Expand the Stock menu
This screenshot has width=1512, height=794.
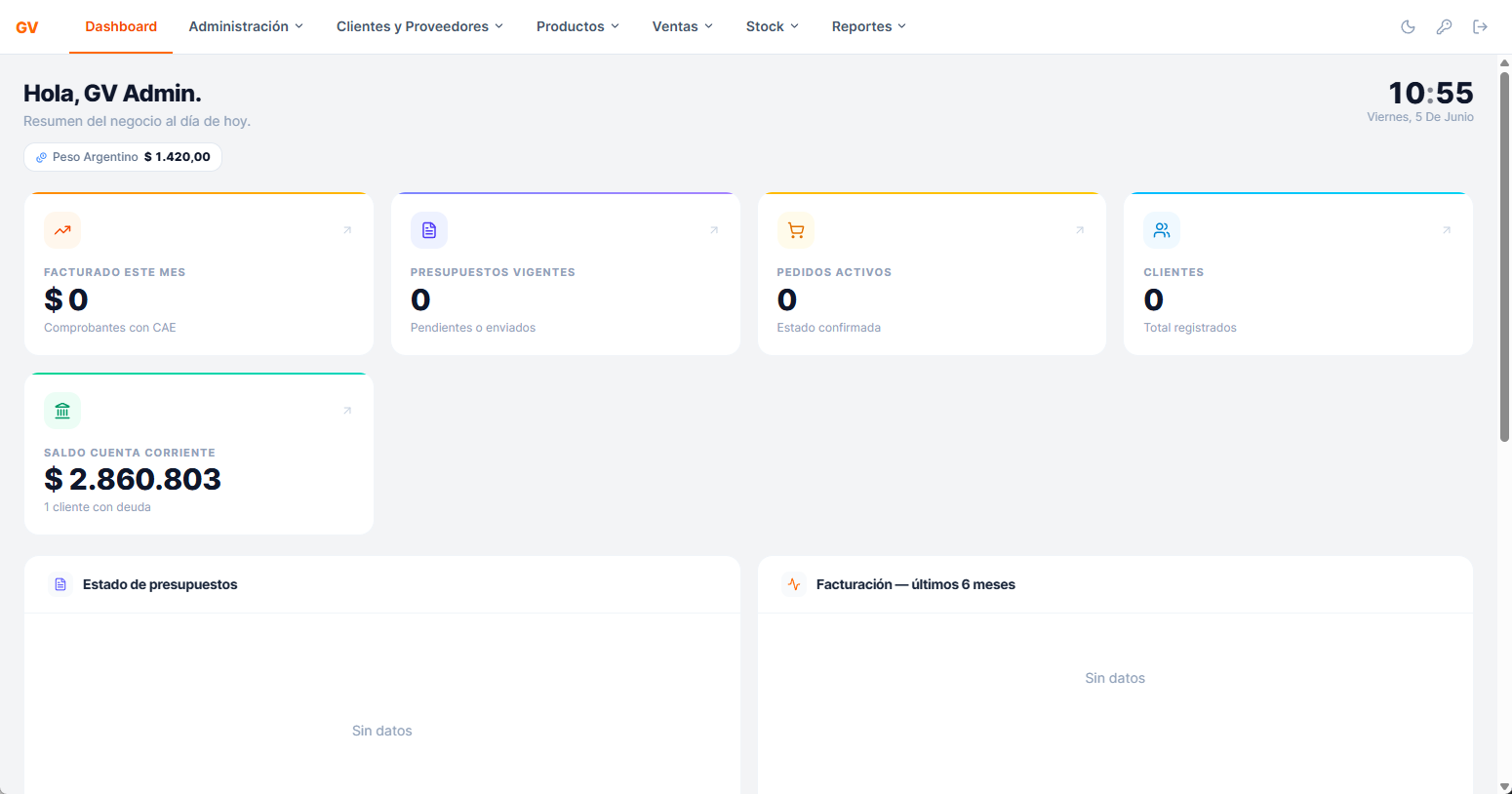pos(773,26)
